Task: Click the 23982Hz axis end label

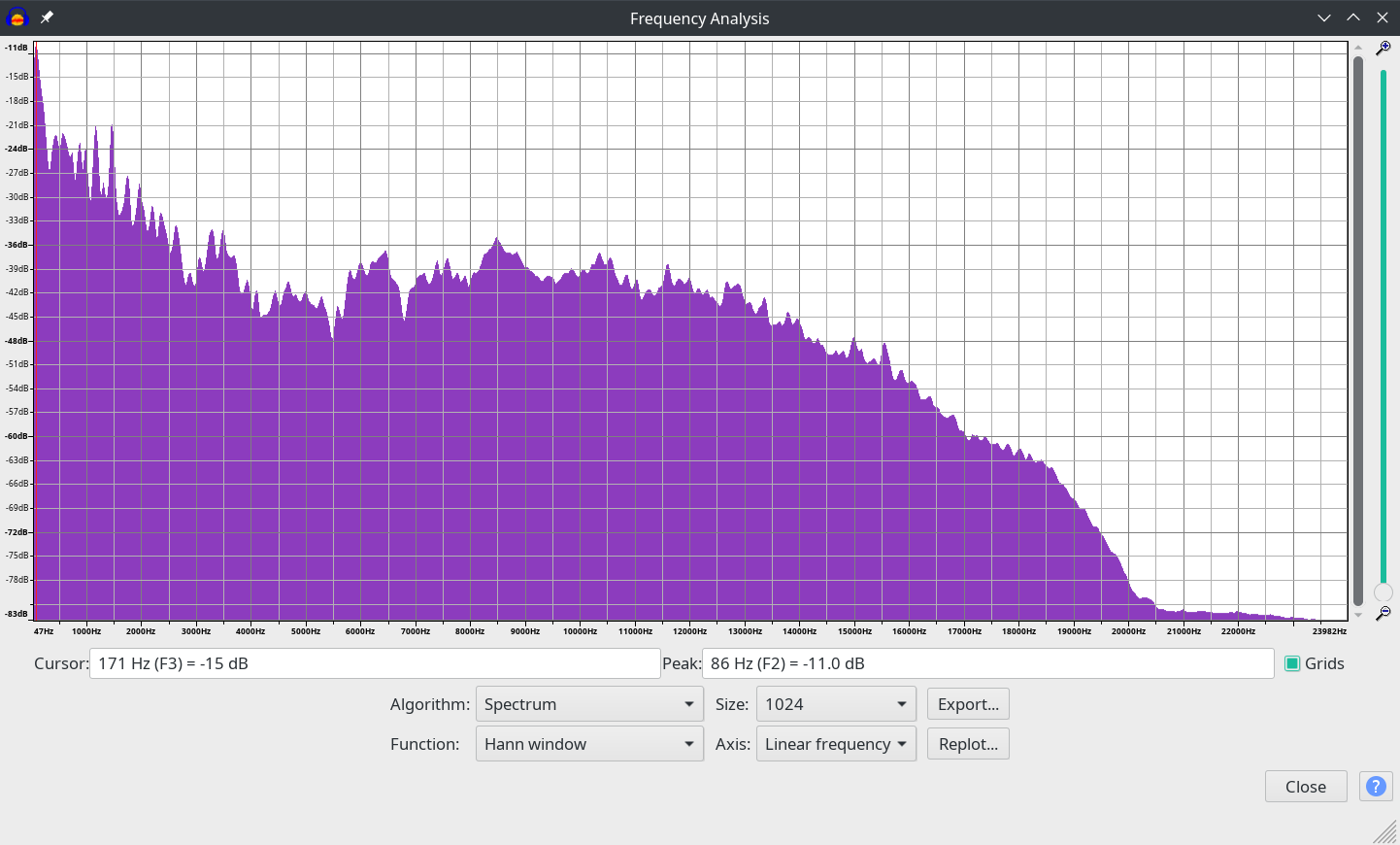Action: pos(1329,631)
